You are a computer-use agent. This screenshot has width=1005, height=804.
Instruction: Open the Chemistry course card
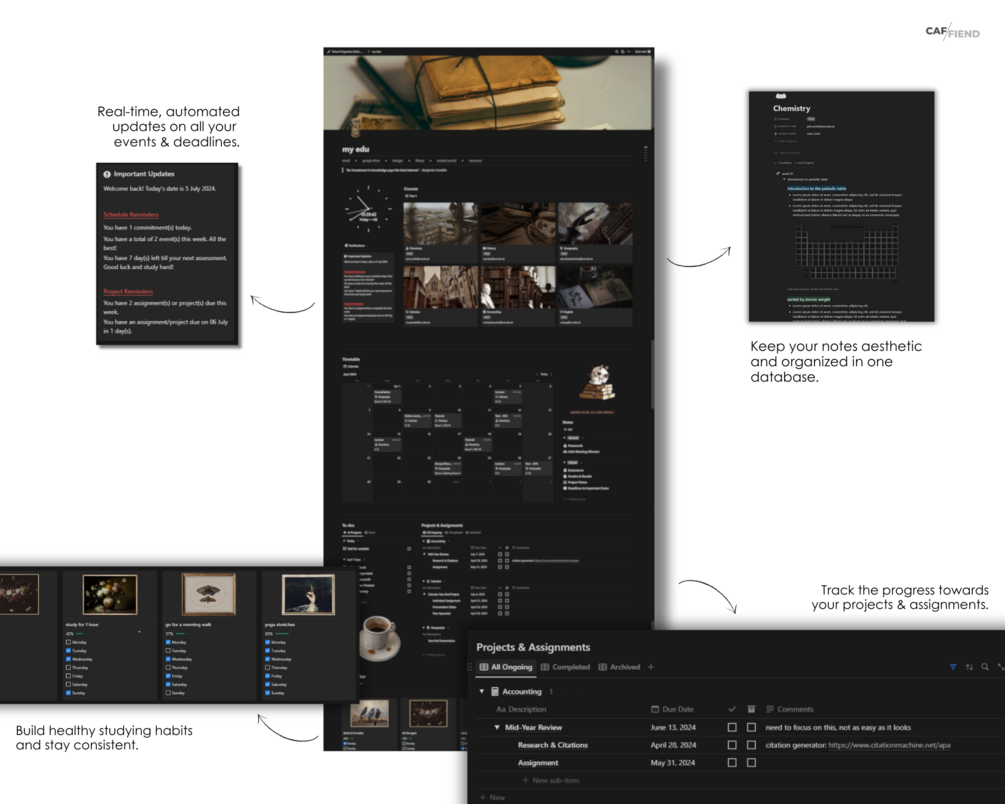click(x=441, y=231)
